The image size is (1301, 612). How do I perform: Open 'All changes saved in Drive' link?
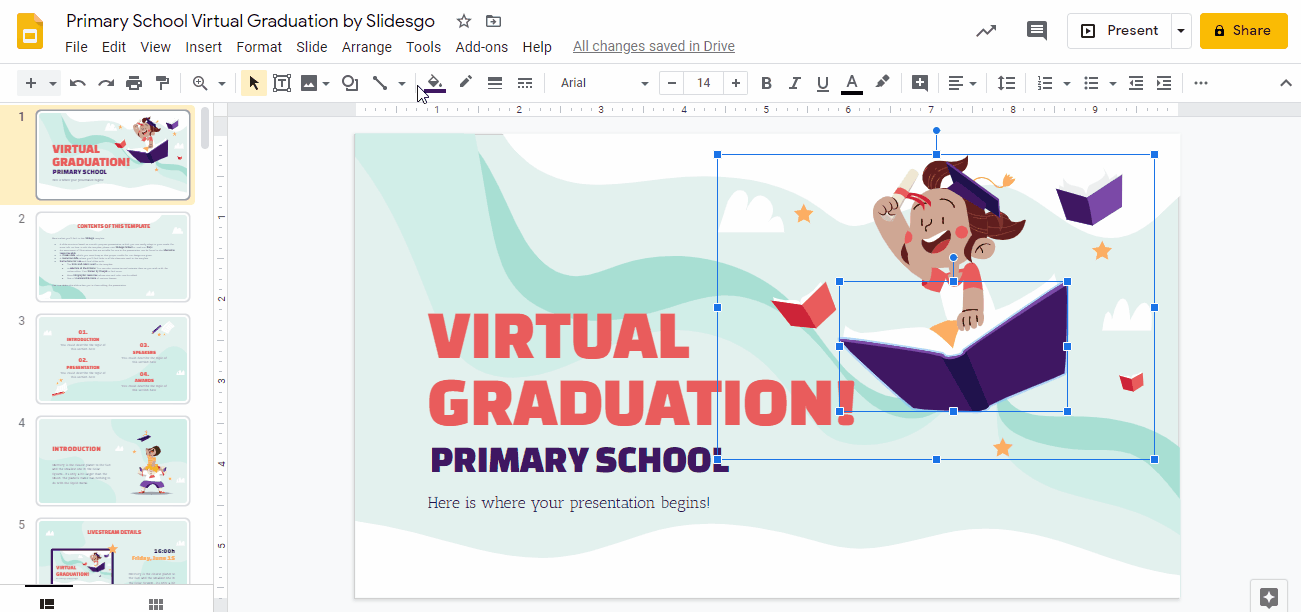click(653, 46)
